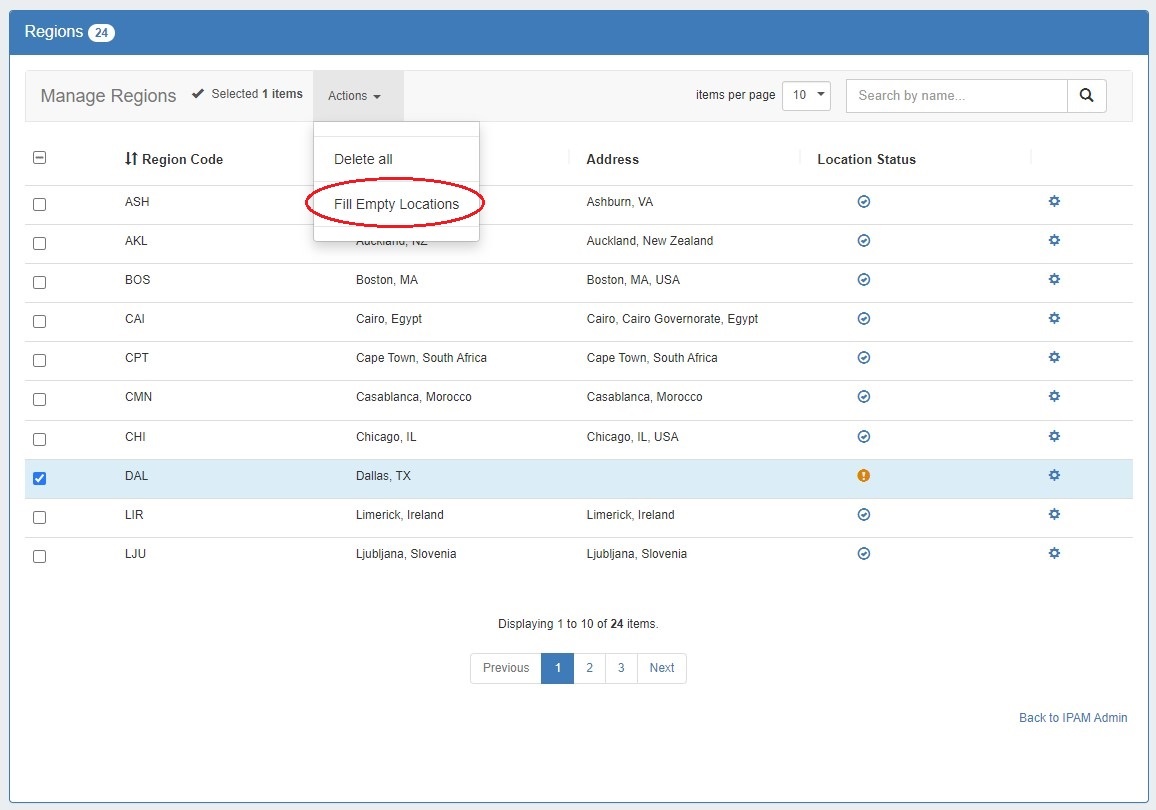Open gear settings for Chicago CHI row
Screen dimensions: 1156x810
[1054, 437]
